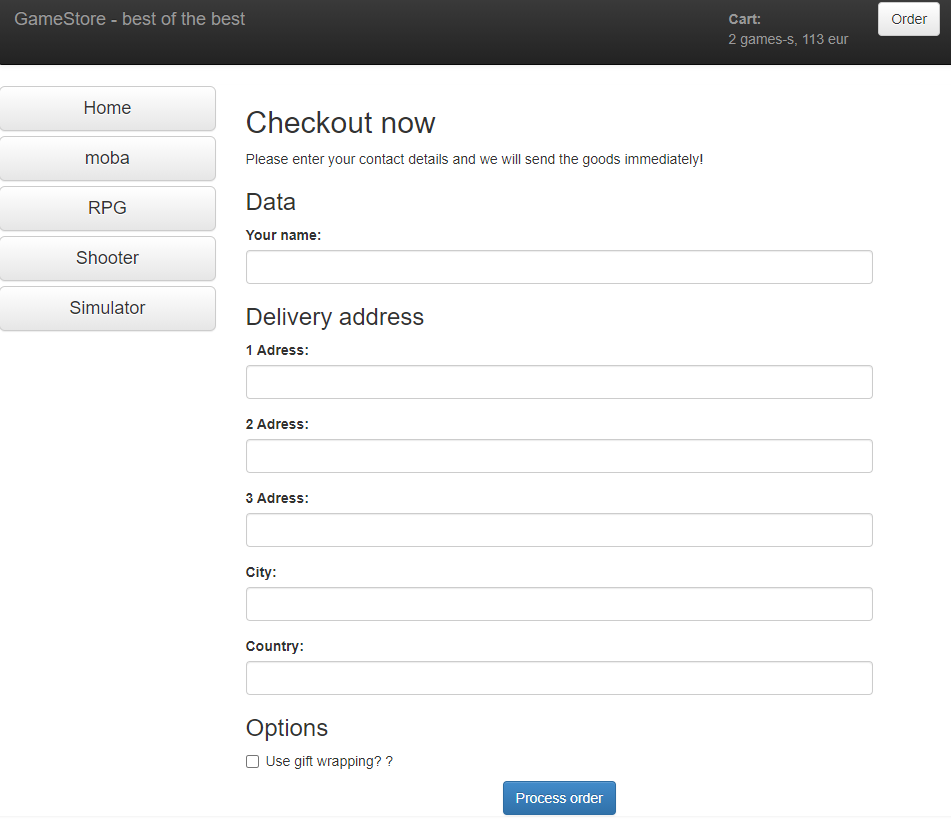Click the 'Options' heading

(287, 728)
